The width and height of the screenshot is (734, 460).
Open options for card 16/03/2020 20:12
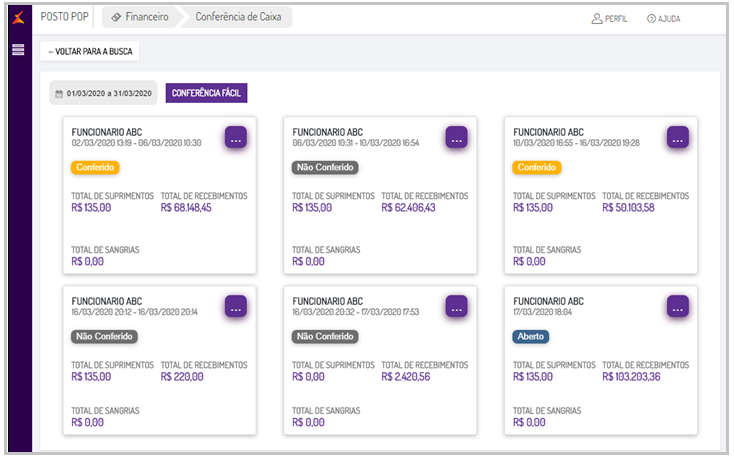click(236, 307)
